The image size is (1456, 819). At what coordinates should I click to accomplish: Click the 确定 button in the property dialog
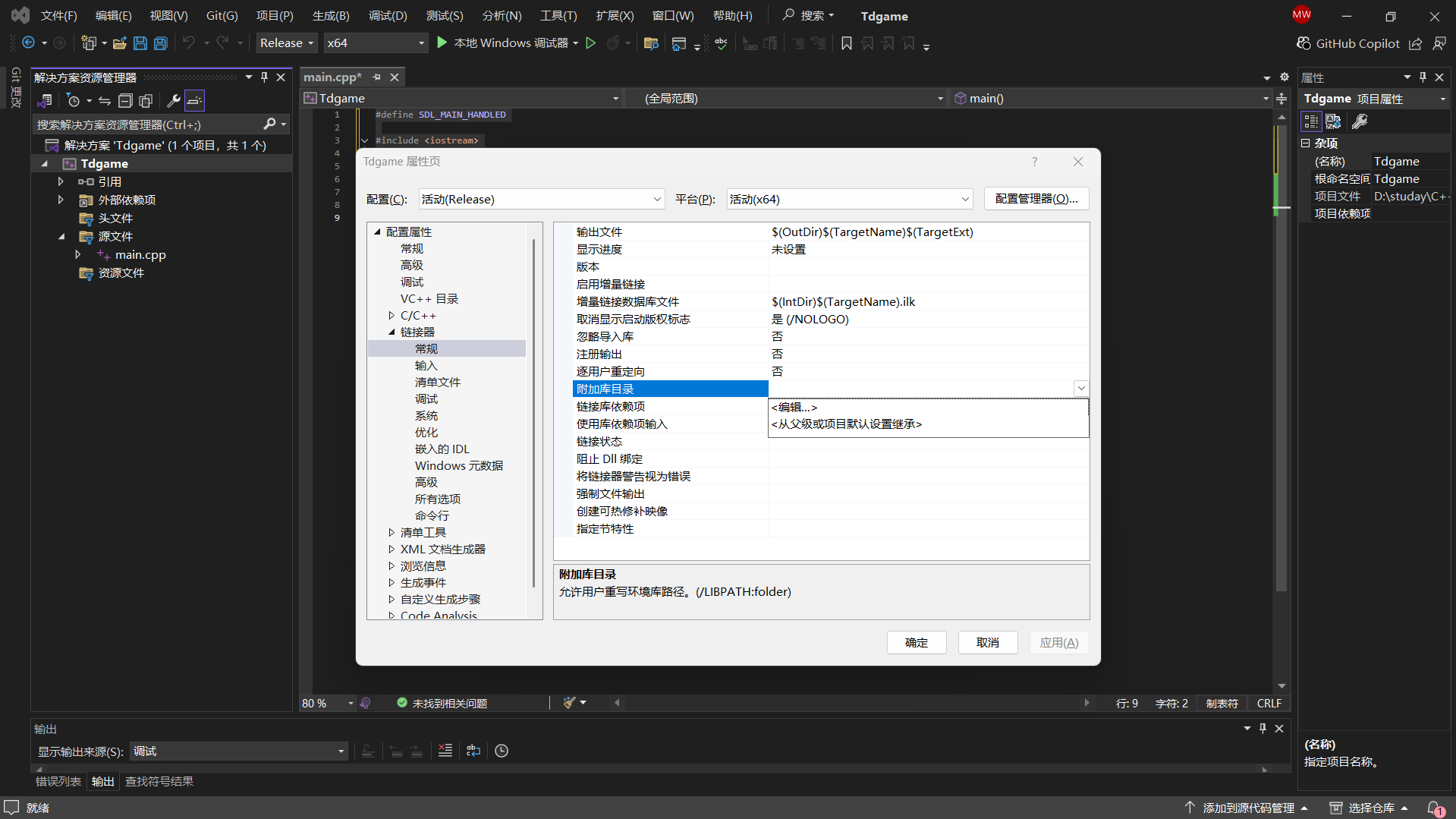(x=917, y=643)
